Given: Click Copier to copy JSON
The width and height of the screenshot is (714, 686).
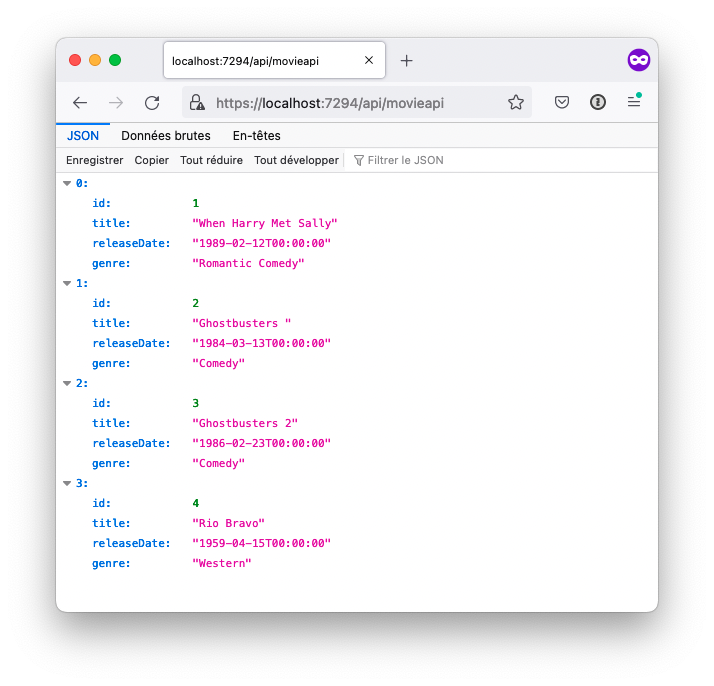Looking at the screenshot, I should coord(152,160).
